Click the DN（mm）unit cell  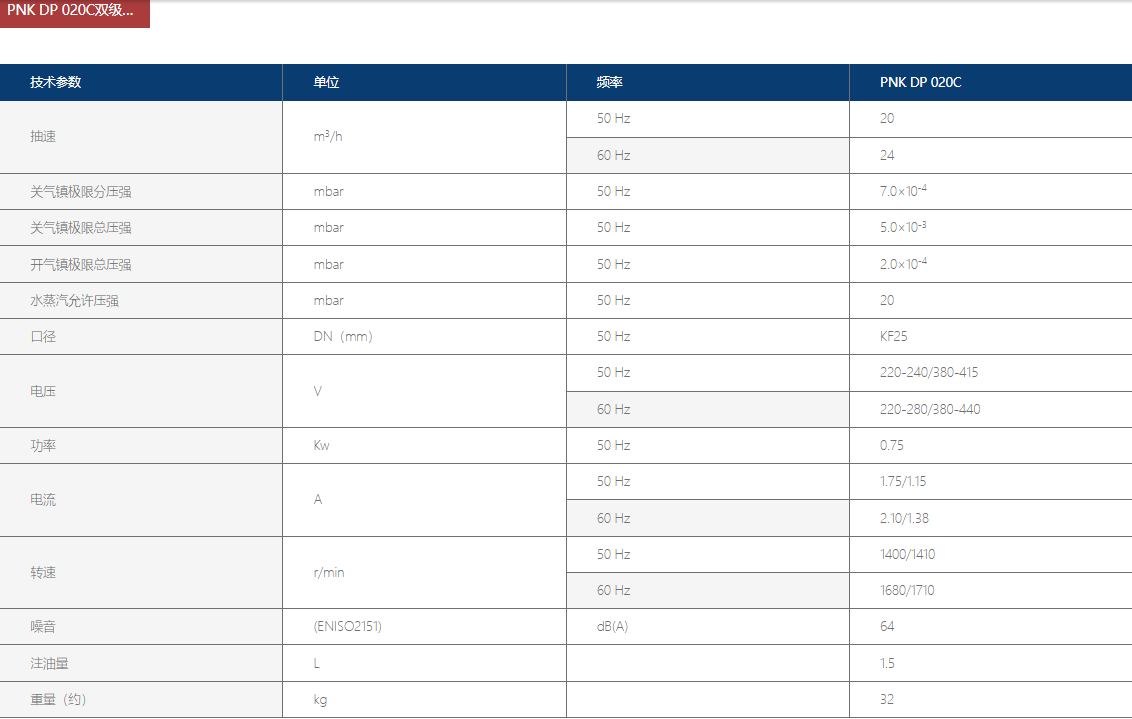tap(343, 337)
